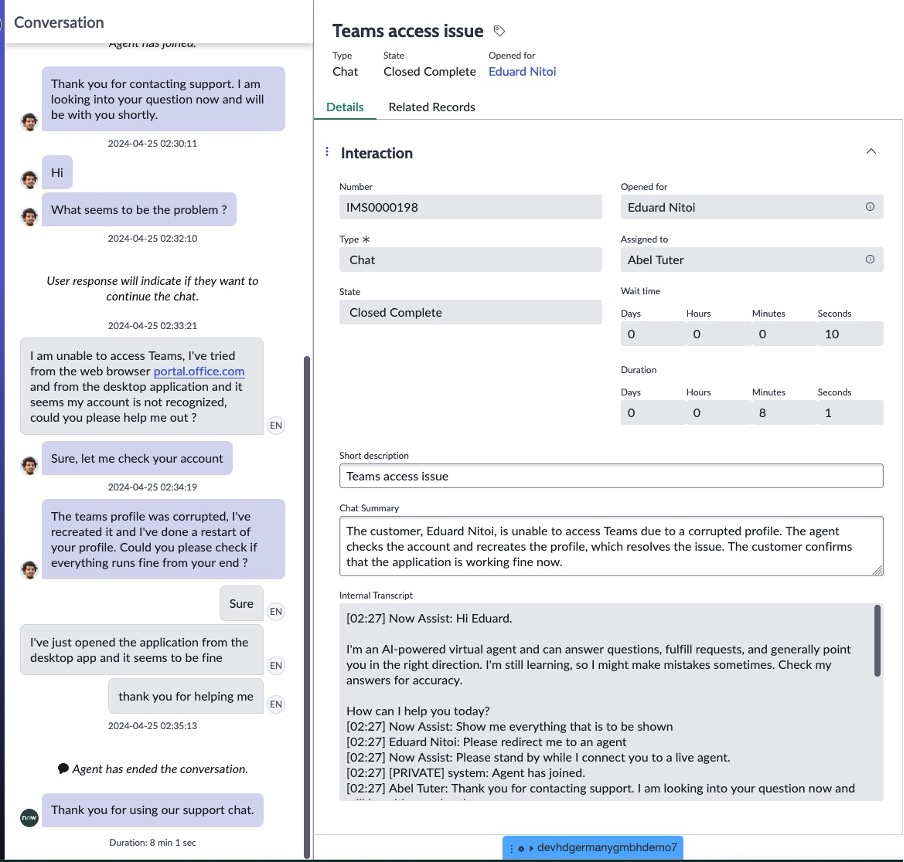
Task: Click the State field Closed Complete
Action: click(x=470, y=312)
